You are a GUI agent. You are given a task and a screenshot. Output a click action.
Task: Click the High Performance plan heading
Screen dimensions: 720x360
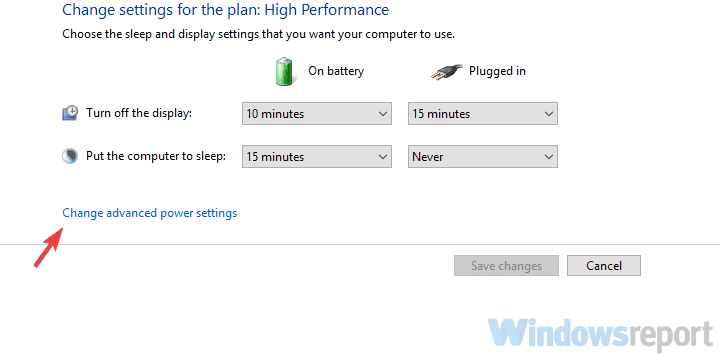225,10
